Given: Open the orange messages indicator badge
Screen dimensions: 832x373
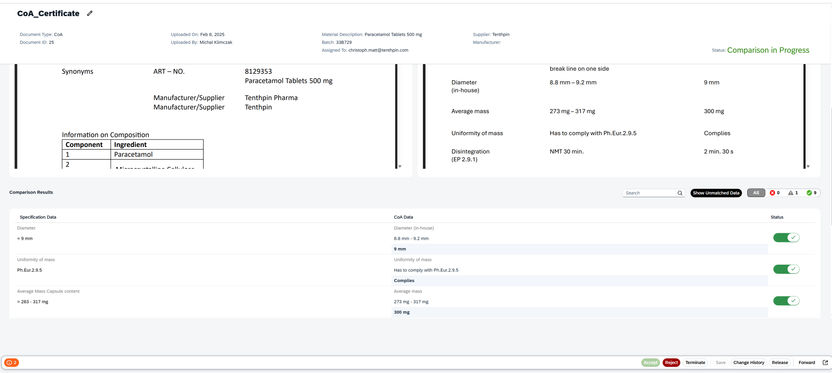Looking at the screenshot, I should pos(11,362).
